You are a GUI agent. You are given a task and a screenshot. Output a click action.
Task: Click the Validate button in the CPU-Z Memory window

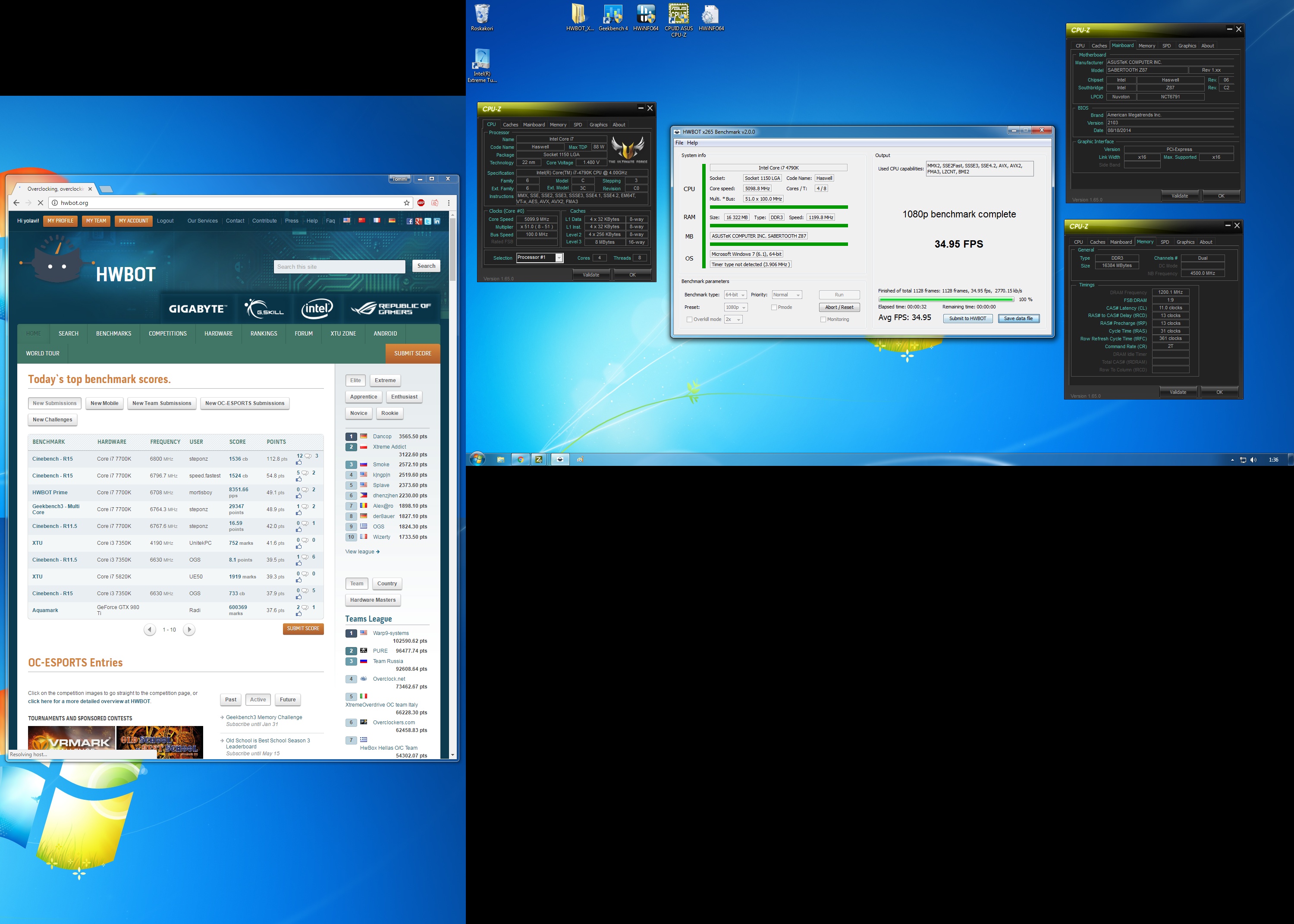pos(1178,392)
